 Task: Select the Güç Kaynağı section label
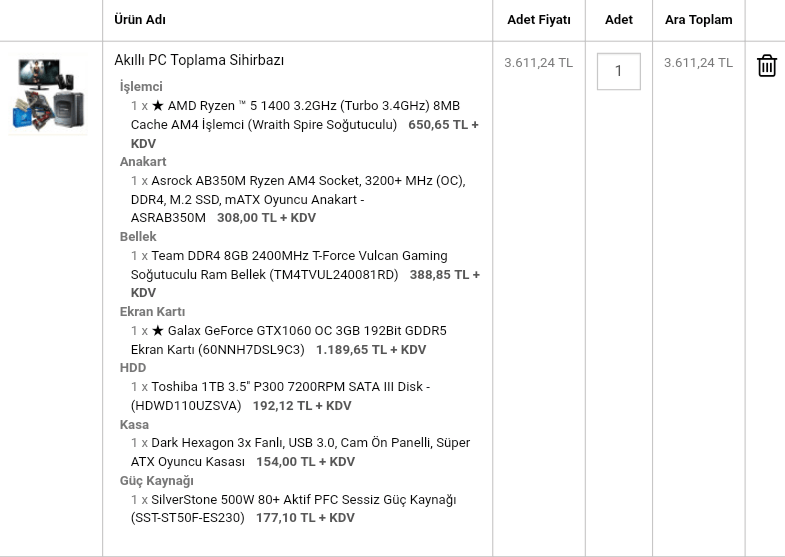[x=157, y=481]
